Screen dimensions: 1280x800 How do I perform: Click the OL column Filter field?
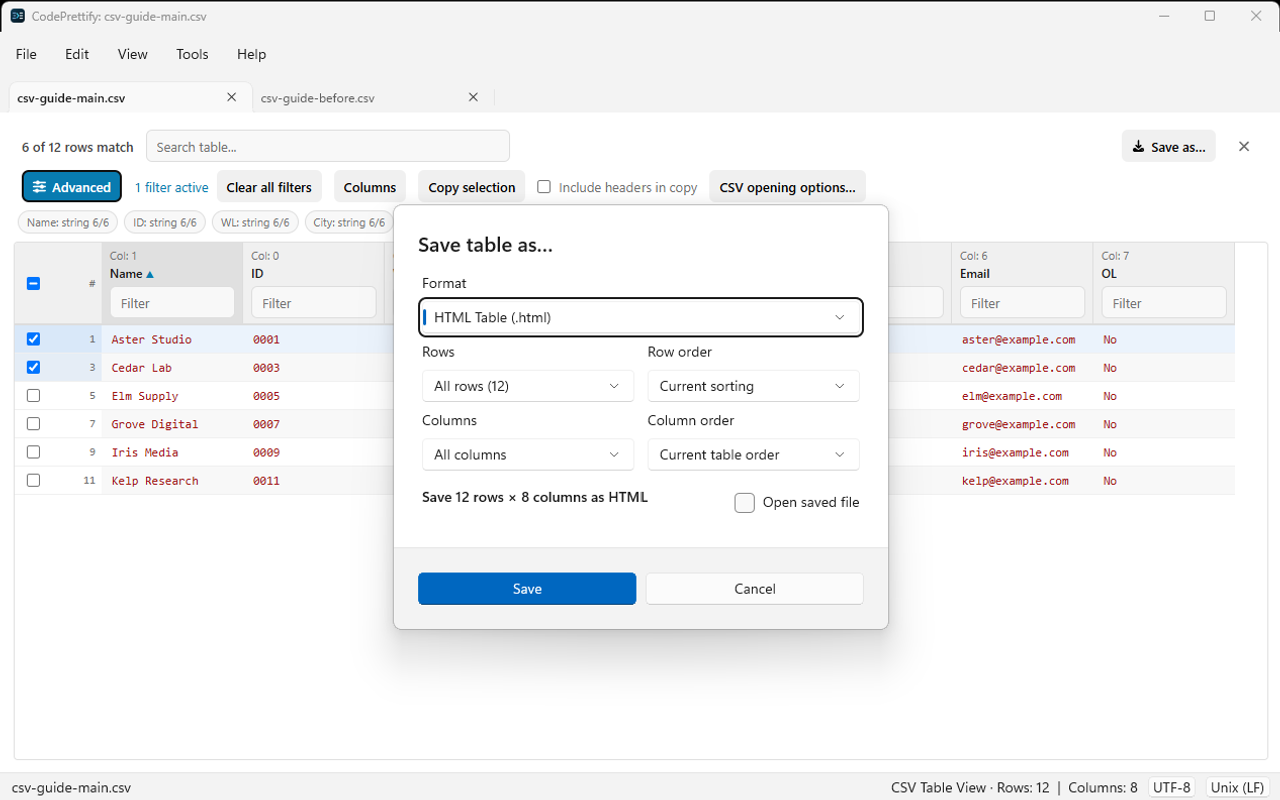click(1164, 303)
